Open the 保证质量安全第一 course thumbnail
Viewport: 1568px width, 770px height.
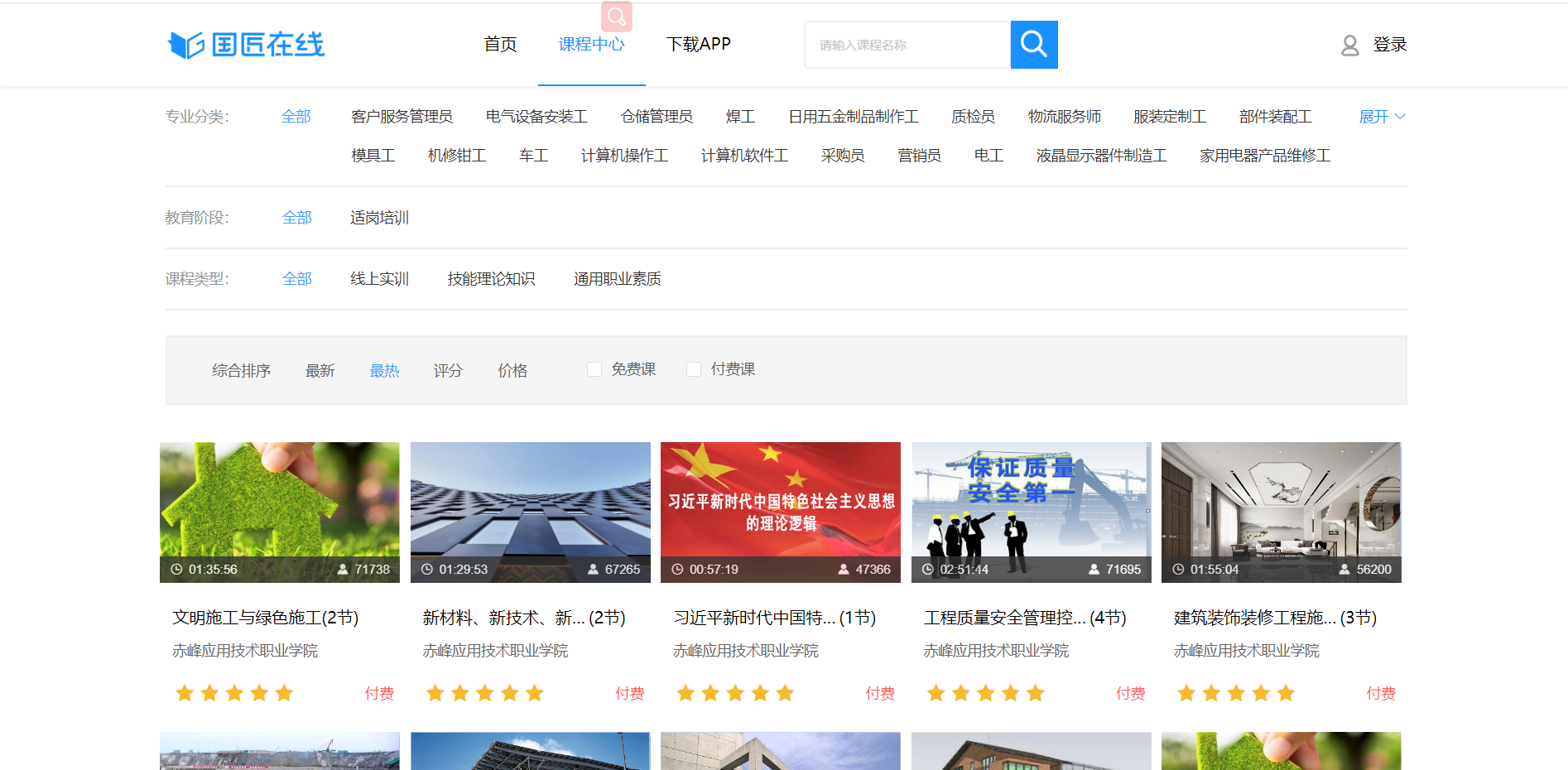(1032, 513)
